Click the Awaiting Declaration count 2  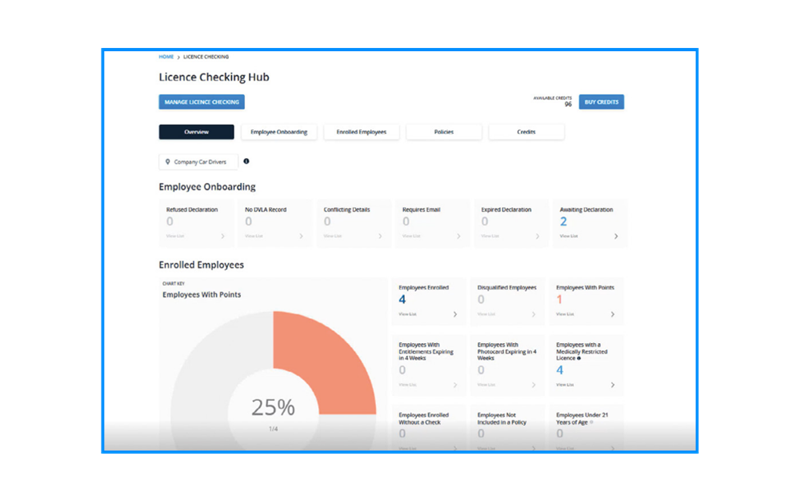[563, 221]
